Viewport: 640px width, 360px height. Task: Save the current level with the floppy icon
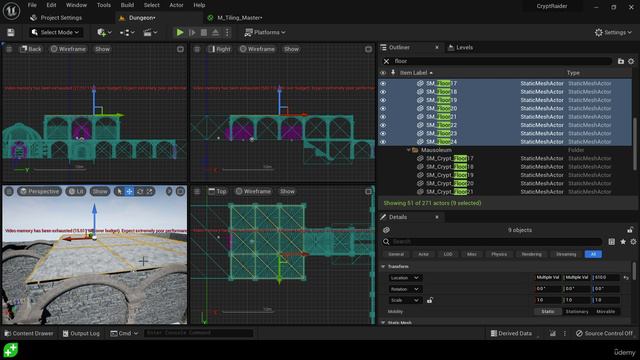11,32
